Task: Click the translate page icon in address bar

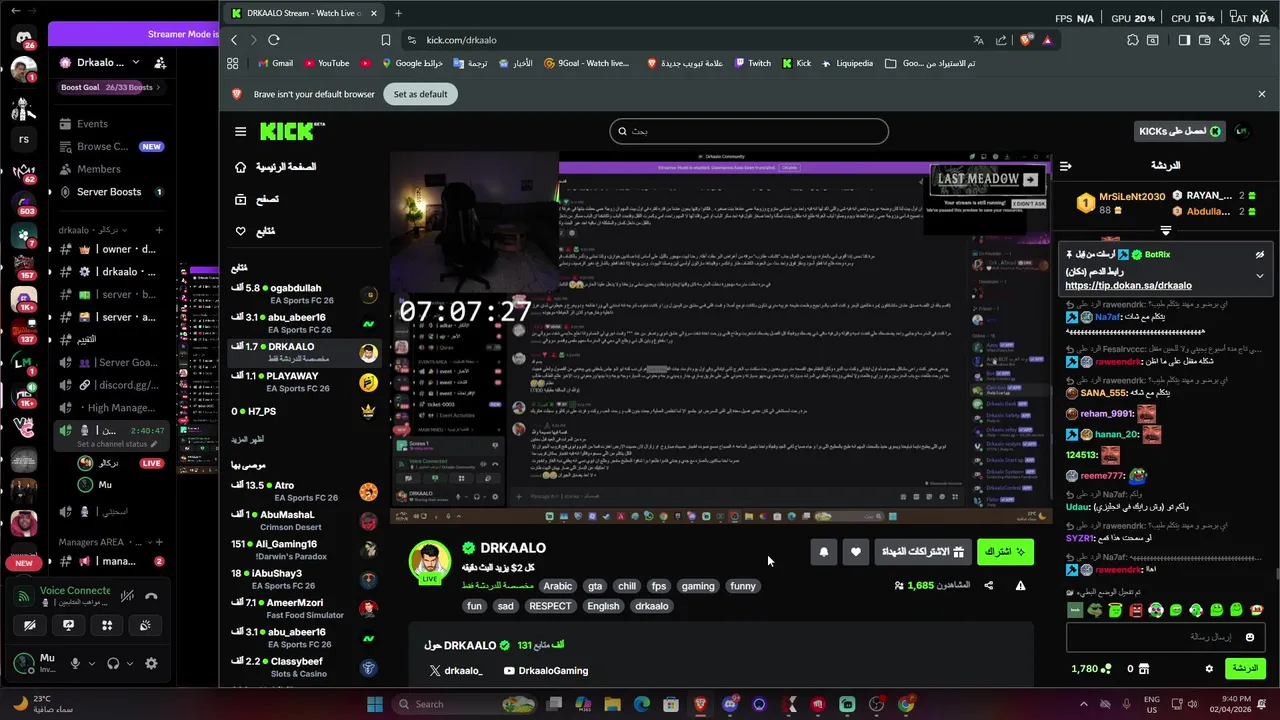Action: [x=978, y=40]
